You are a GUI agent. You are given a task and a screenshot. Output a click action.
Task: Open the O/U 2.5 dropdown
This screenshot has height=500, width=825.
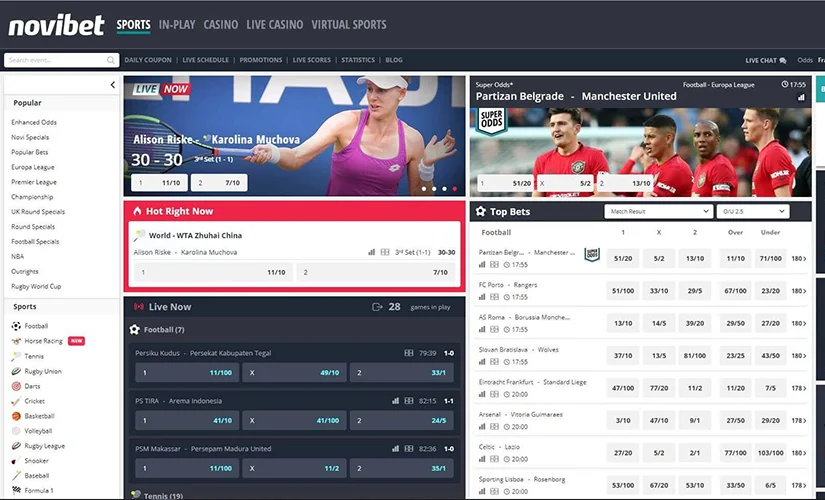tap(753, 212)
